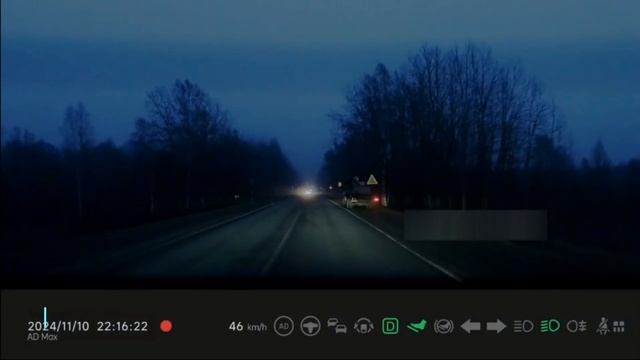This screenshot has width=640, height=360.
Task: Click the lane keeping car icon
Action: coord(364,326)
